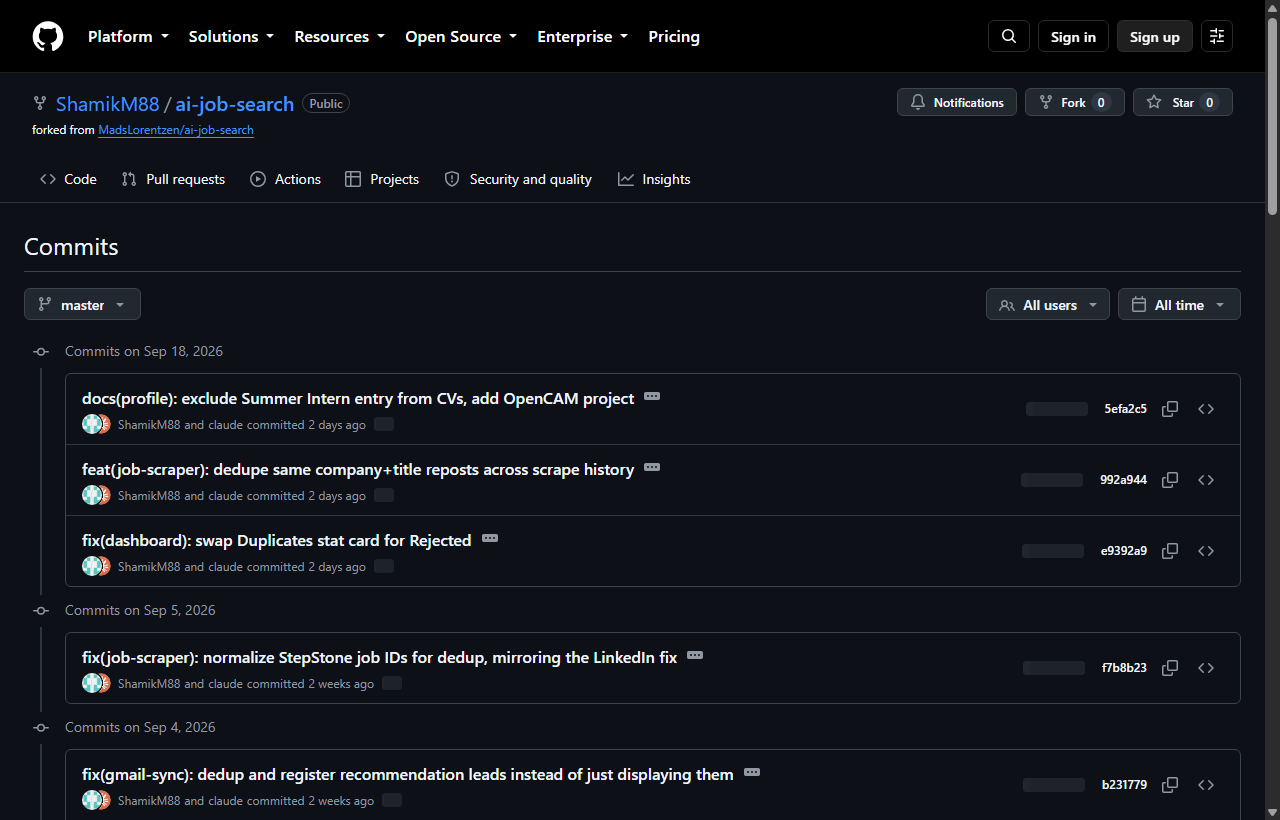Expand description of gmail-sync dedup commit
Screen dimensions: 1280x820
(x=752, y=772)
